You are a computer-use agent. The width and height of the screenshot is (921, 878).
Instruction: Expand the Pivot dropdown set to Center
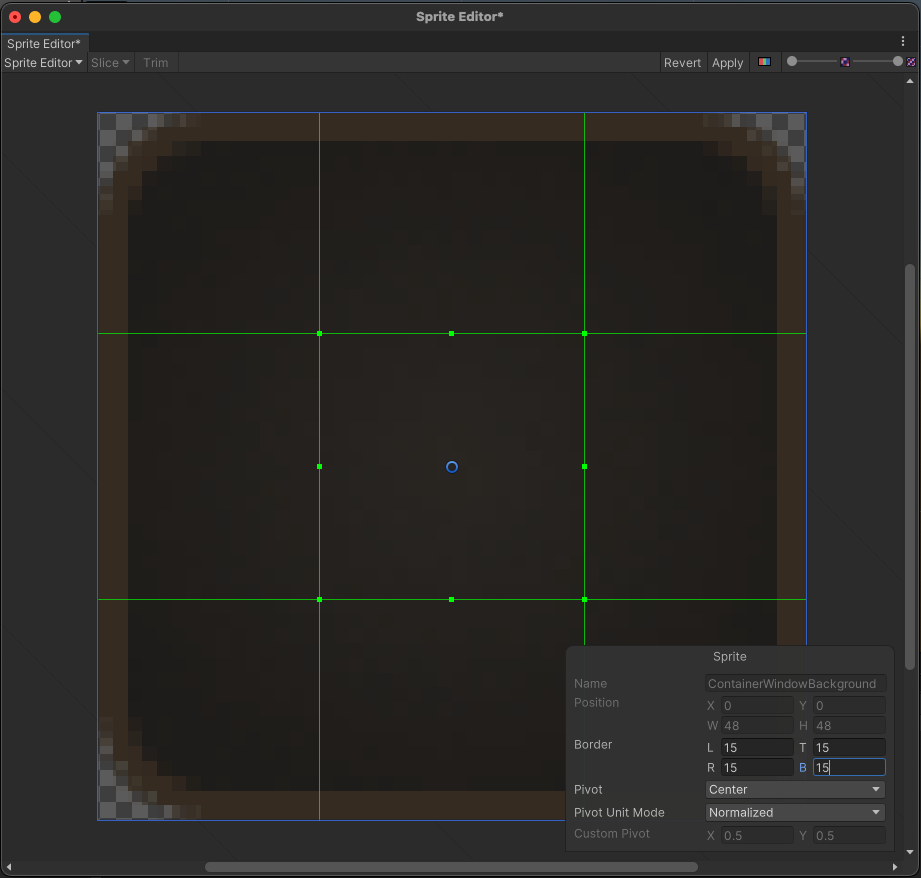click(795, 790)
